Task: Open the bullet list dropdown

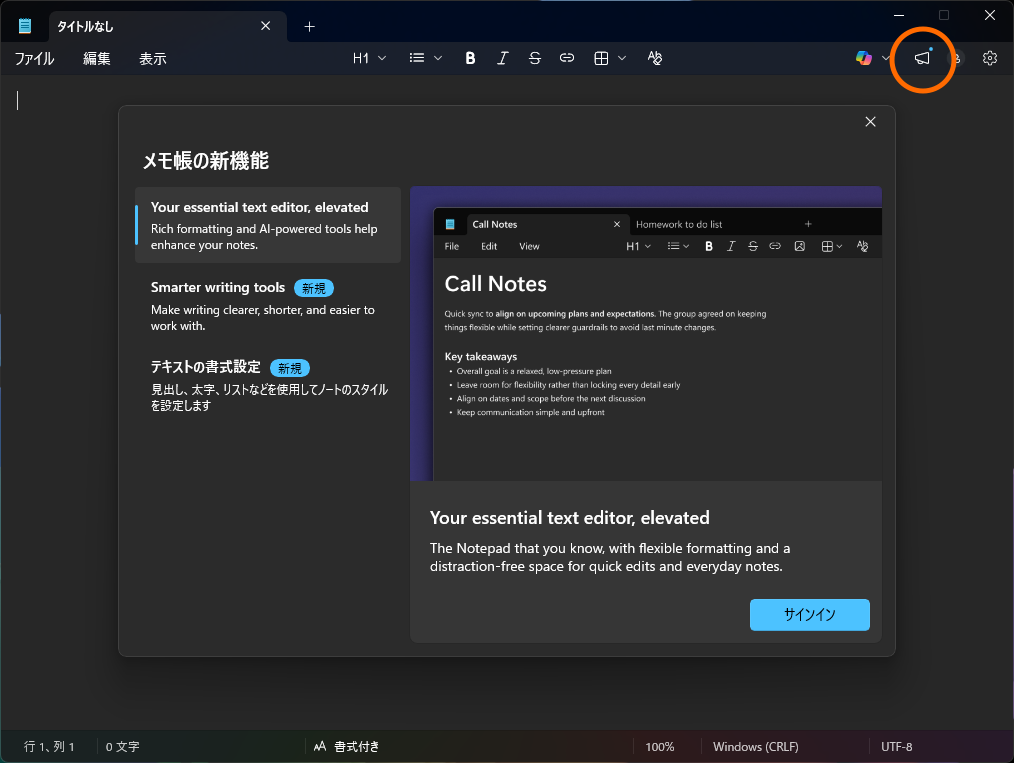Action: tap(426, 58)
